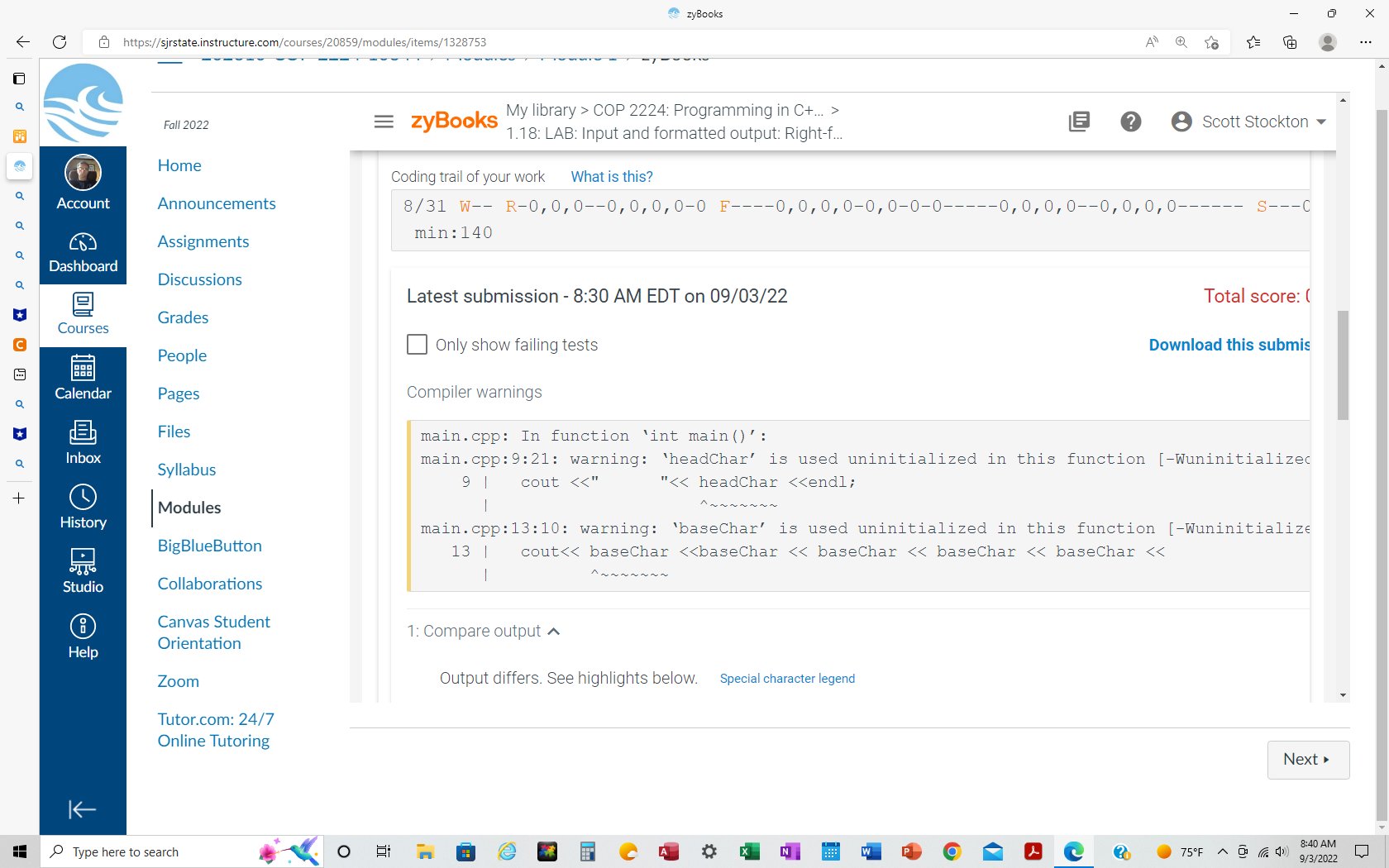Open File Explorer from the taskbar
Image resolution: width=1389 pixels, height=868 pixels.
[x=425, y=851]
